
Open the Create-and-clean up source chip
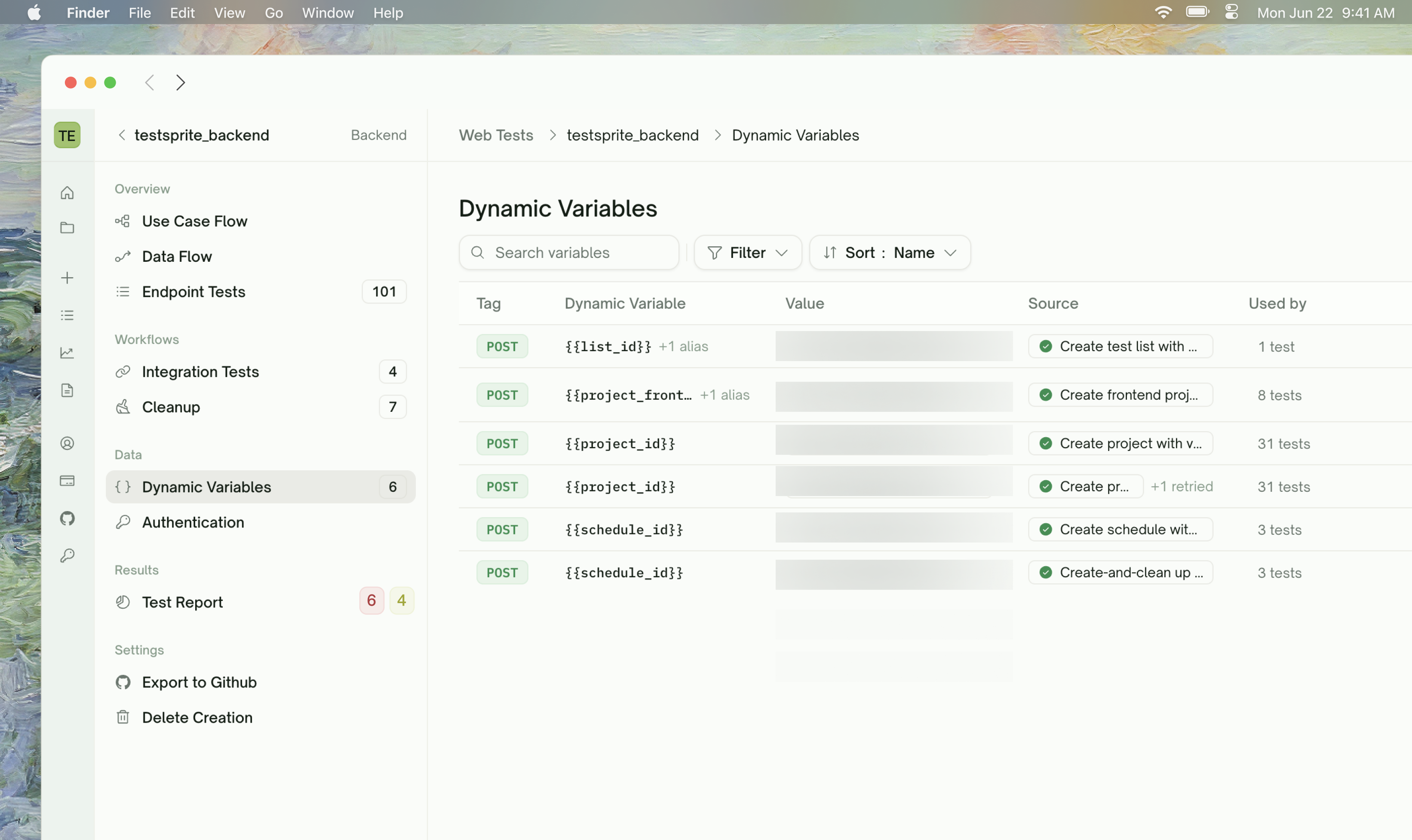pos(1120,573)
